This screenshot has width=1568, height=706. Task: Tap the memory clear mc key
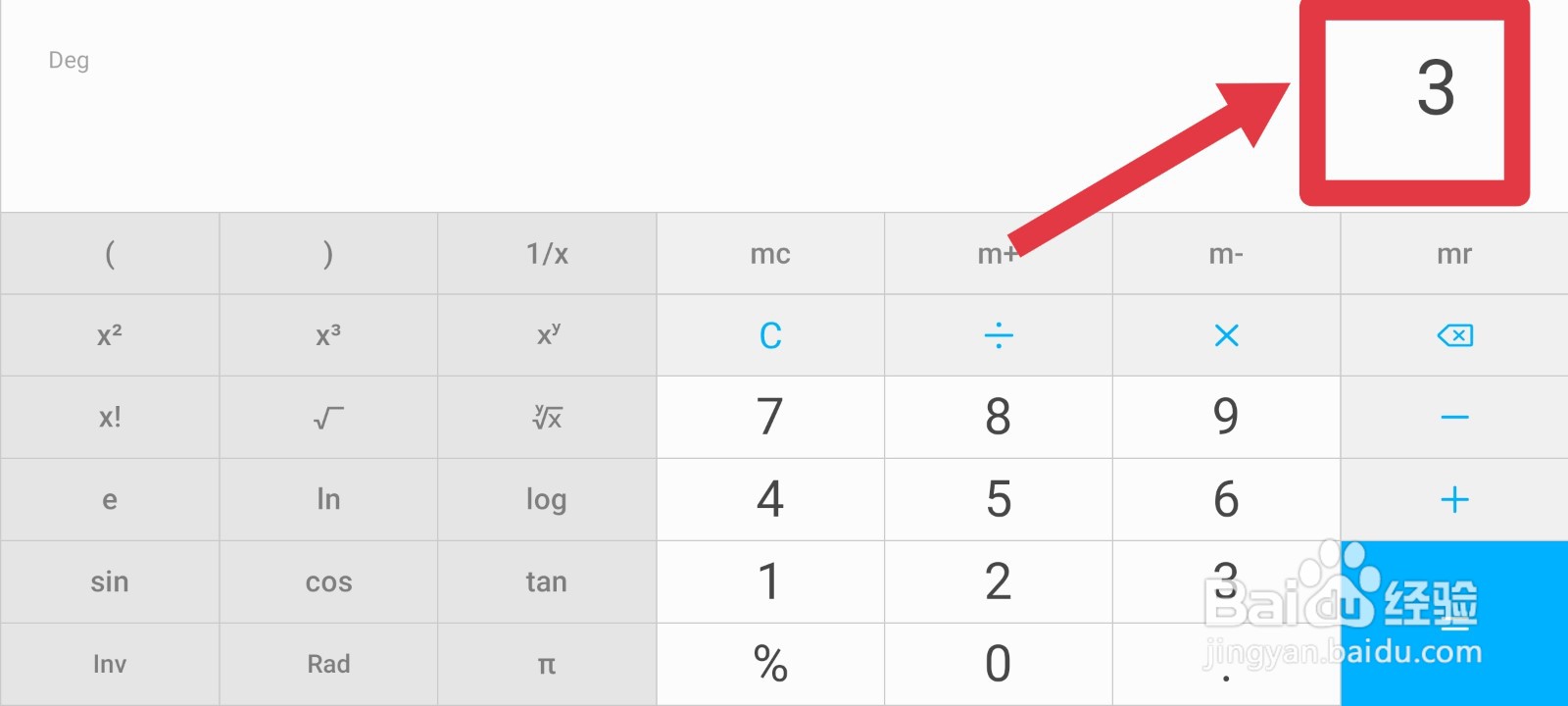pyautogui.click(x=770, y=254)
